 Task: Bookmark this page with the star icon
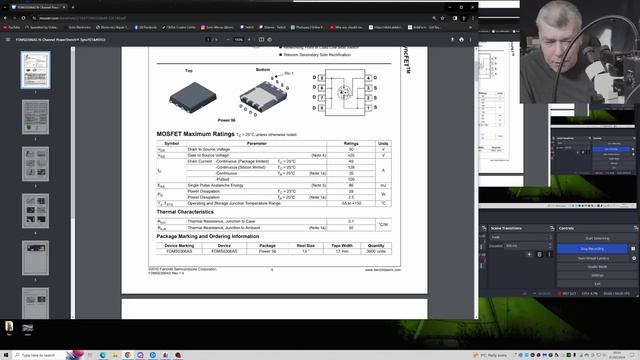(x=442, y=18)
